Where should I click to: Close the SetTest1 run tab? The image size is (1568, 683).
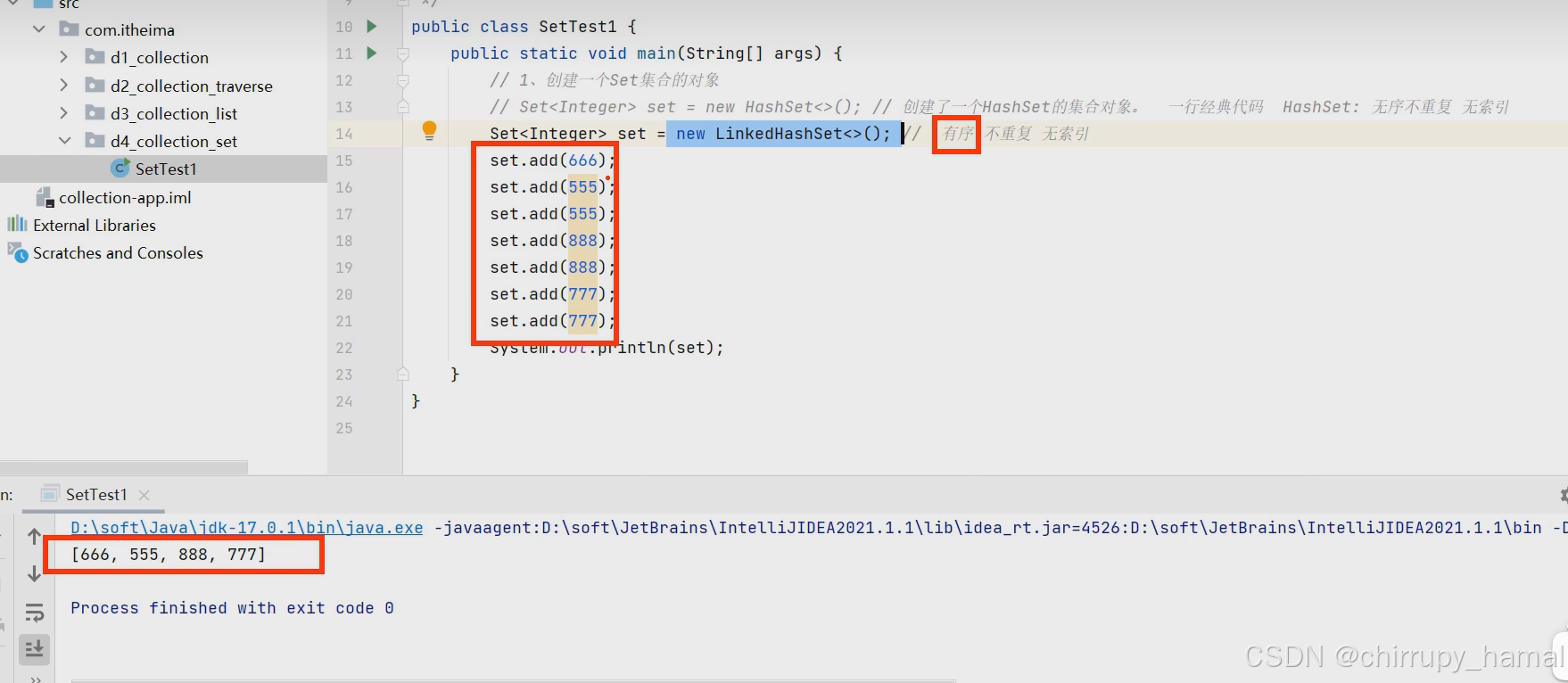click(x=144, y=495)
